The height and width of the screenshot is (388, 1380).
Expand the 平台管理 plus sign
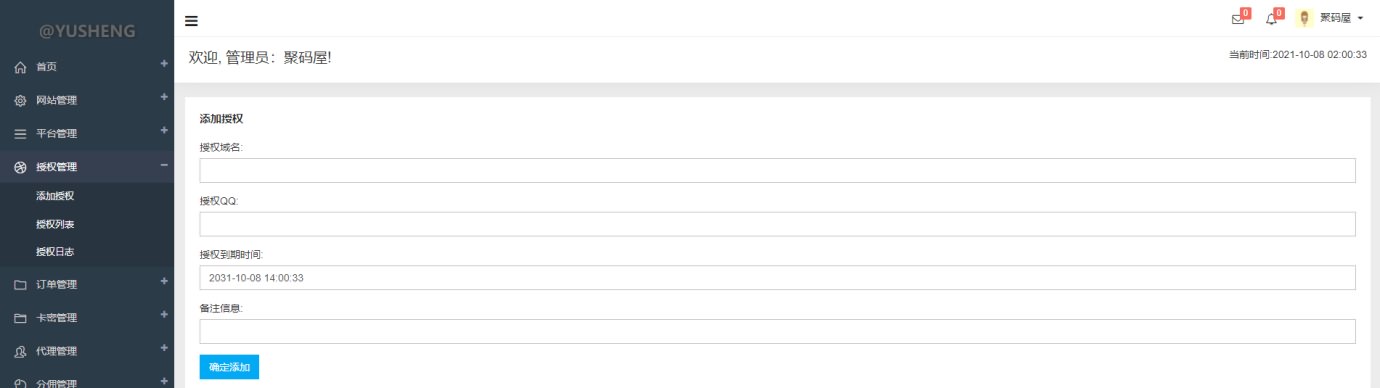164,130
